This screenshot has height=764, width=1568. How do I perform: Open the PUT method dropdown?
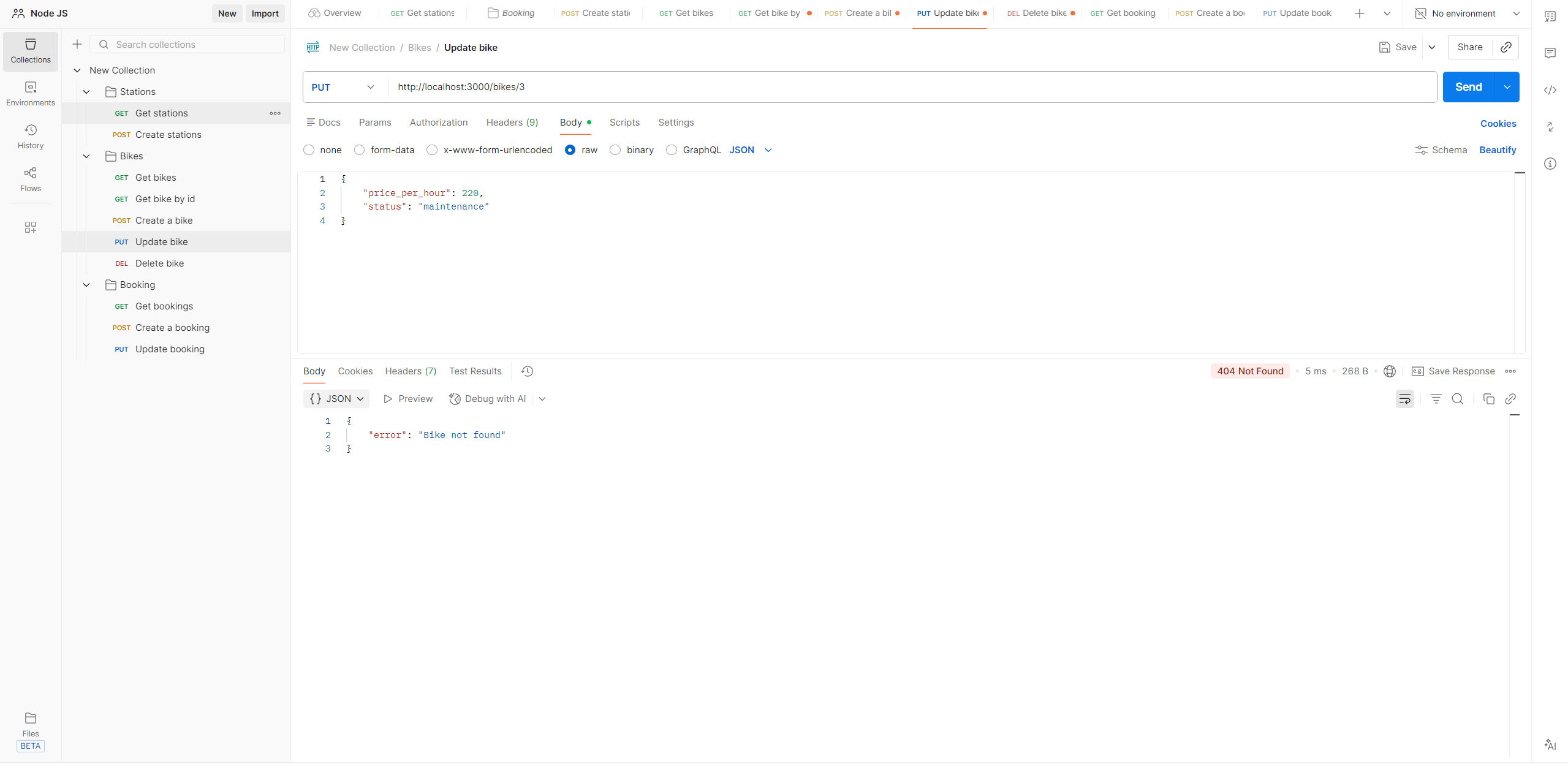343,87
